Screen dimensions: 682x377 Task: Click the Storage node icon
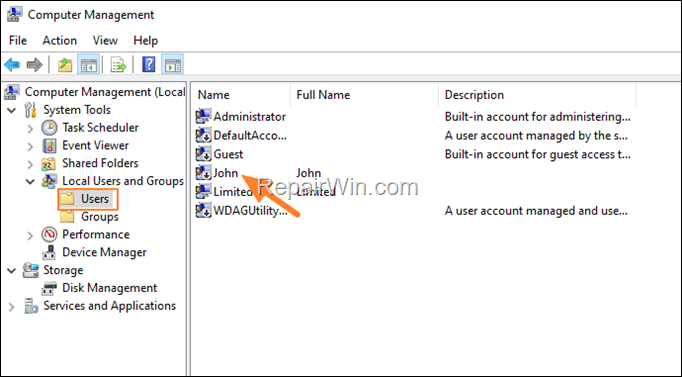click(30, 270)
